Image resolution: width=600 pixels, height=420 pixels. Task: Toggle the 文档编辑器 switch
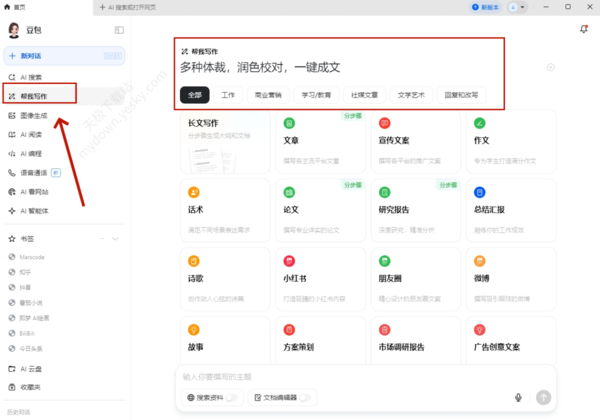[305, 398]
